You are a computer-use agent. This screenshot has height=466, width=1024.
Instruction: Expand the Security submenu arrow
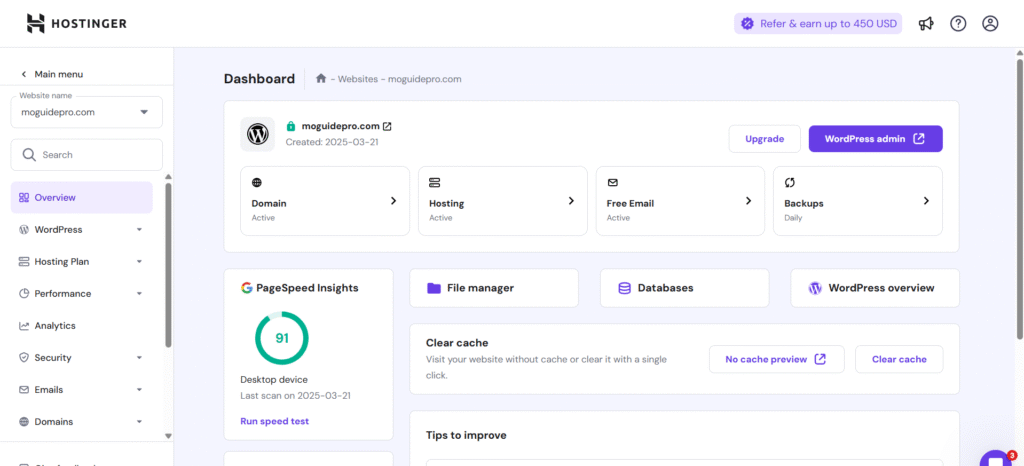pos(139,358)
